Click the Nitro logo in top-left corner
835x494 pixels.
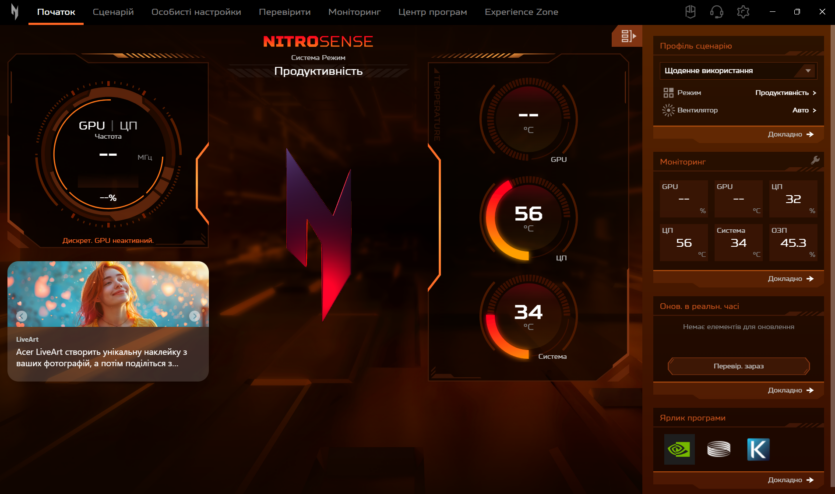coord(14,12)
